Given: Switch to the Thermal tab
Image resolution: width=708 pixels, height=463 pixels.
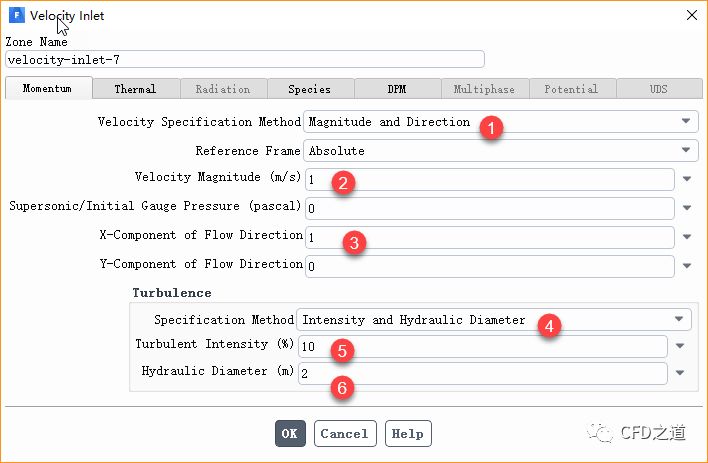Looking at the screenshot, I should point(135,89).
